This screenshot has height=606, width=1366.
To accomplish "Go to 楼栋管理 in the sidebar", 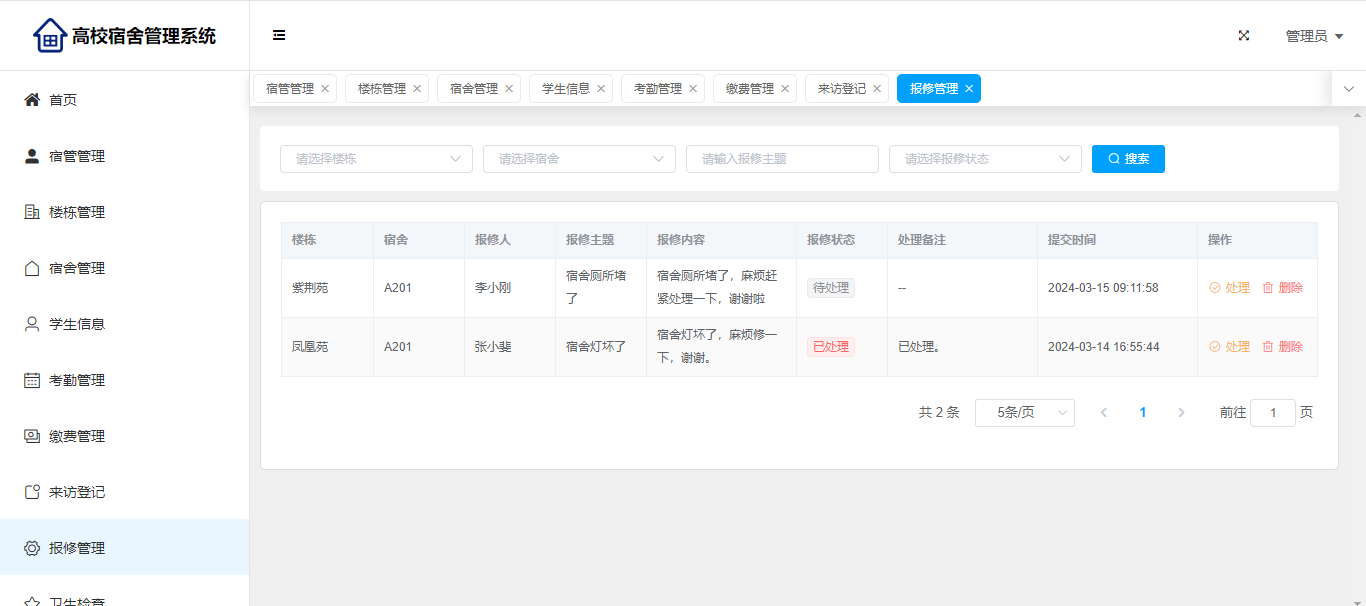I will (x=77, y=212).
